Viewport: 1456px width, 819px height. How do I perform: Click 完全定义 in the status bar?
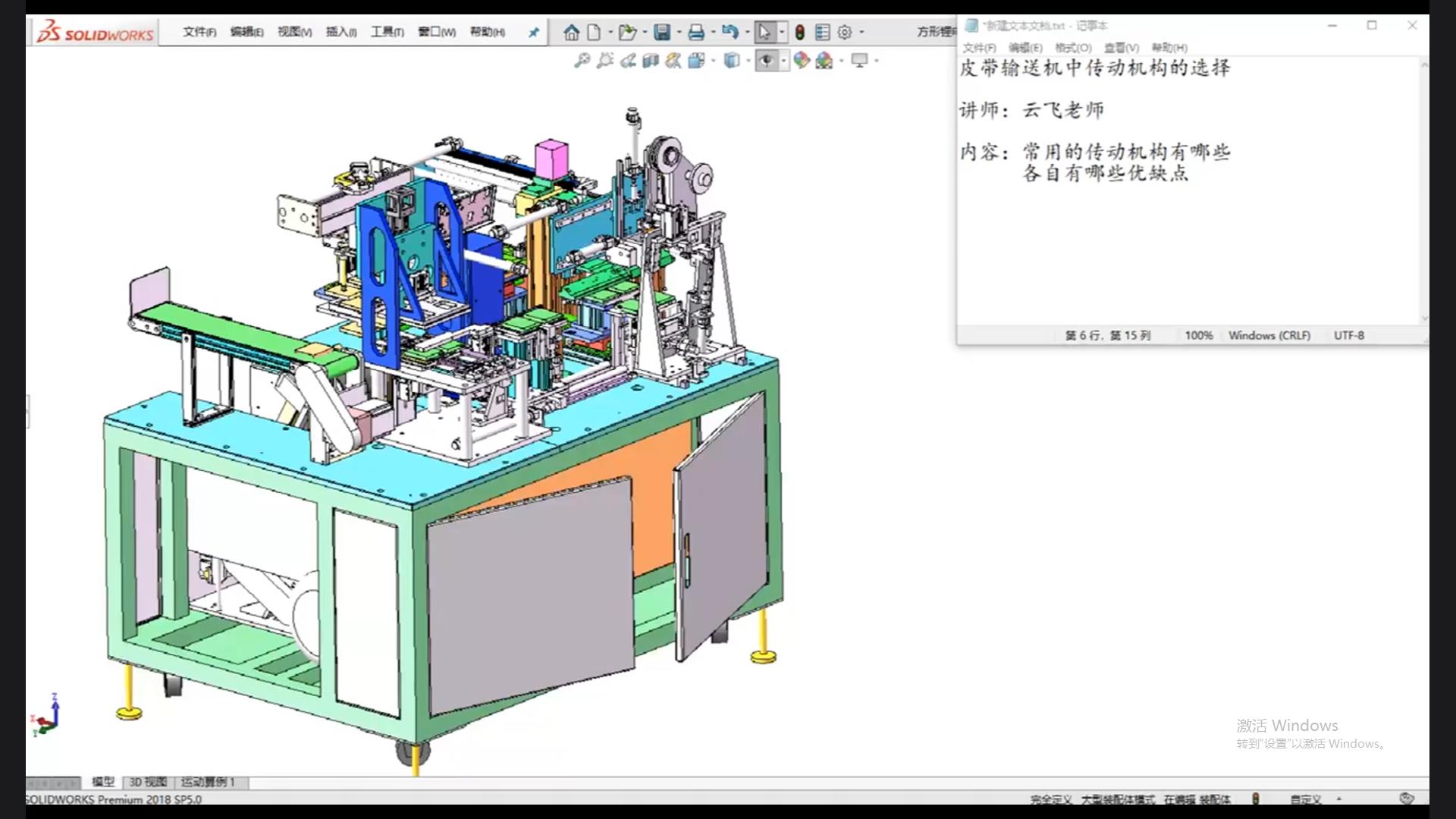pos(1051,799)
